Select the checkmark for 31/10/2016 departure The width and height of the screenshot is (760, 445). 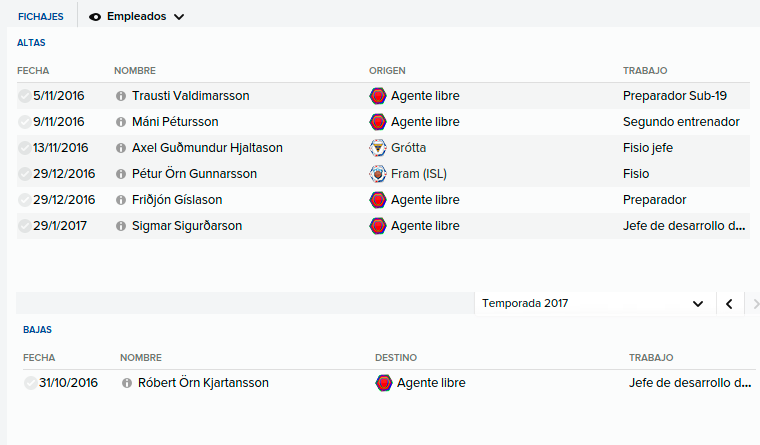[31, 383]
